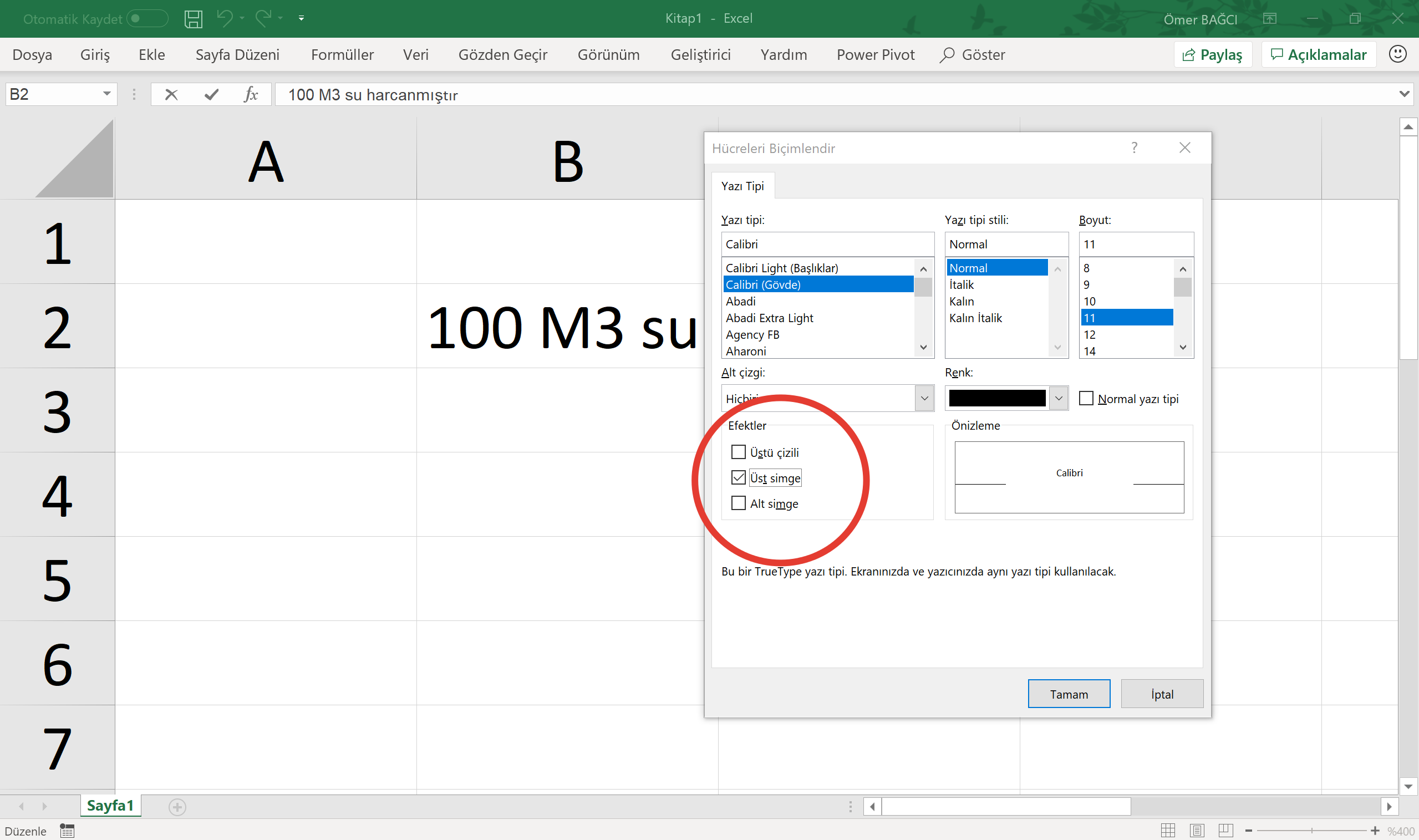Expand the Alt çizgi dropdown
1419x840 pixels.
click(924, 399)
